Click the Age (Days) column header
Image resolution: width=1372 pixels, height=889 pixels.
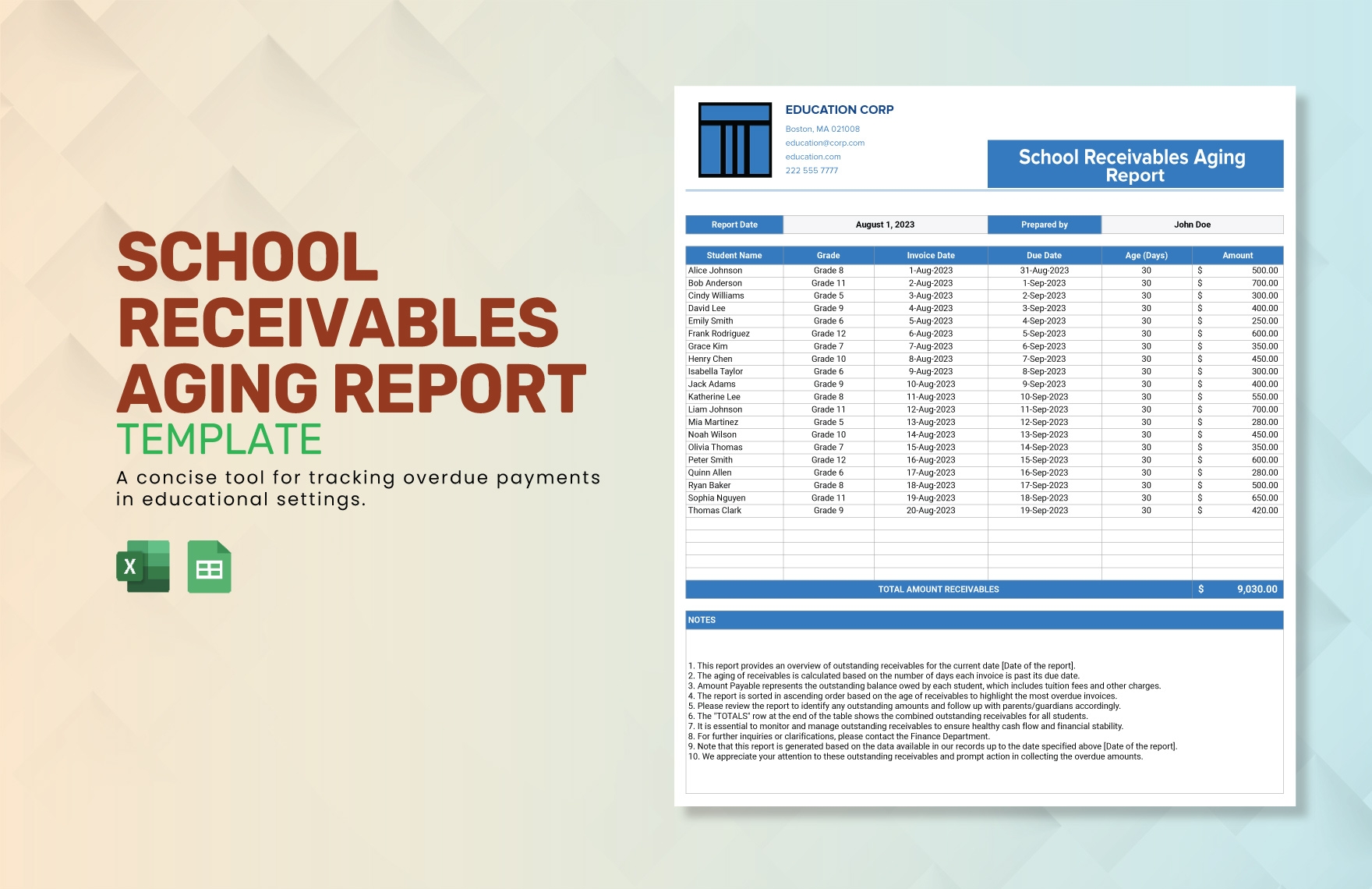point(1147,255)
